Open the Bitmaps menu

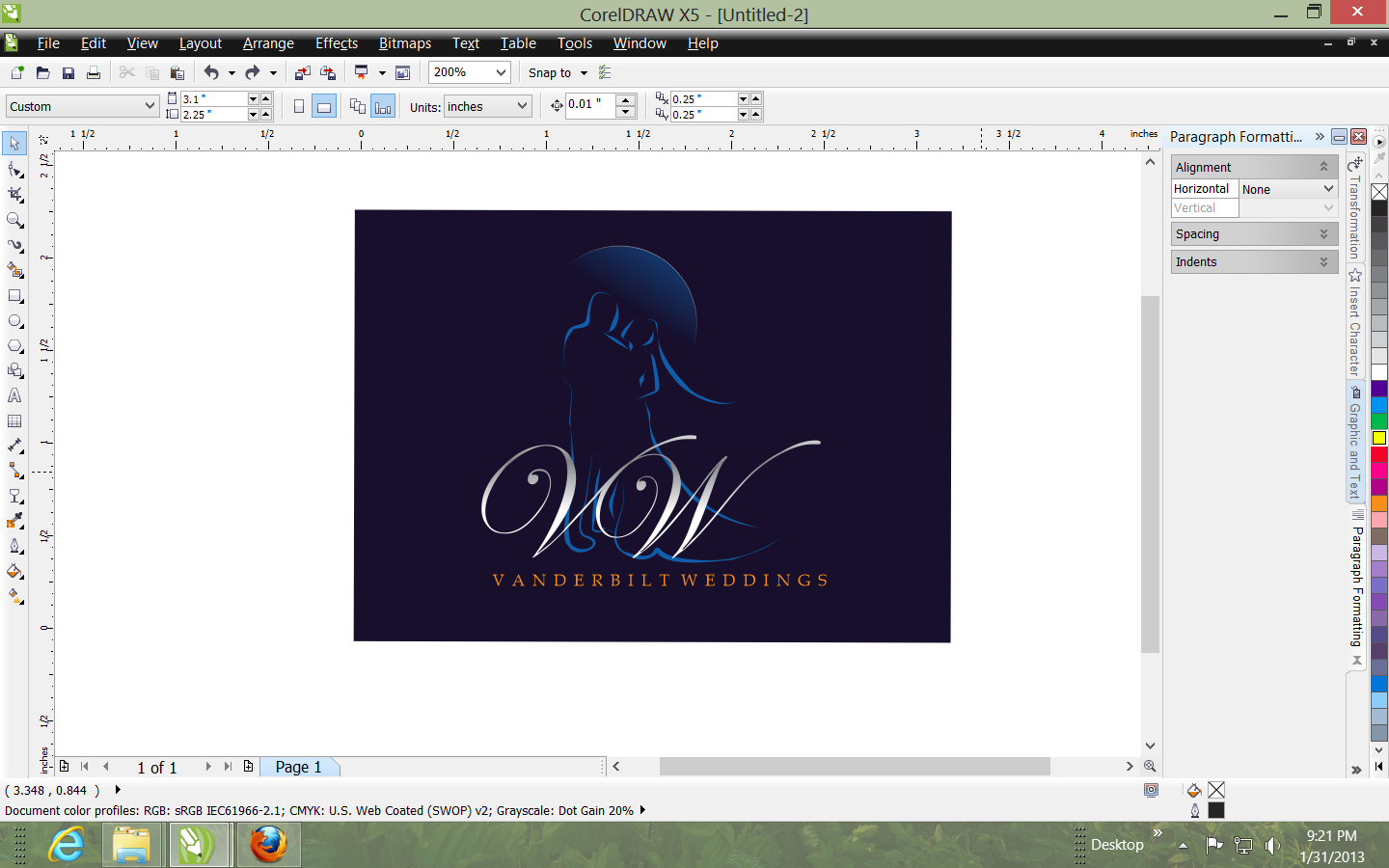pos(404,43)
